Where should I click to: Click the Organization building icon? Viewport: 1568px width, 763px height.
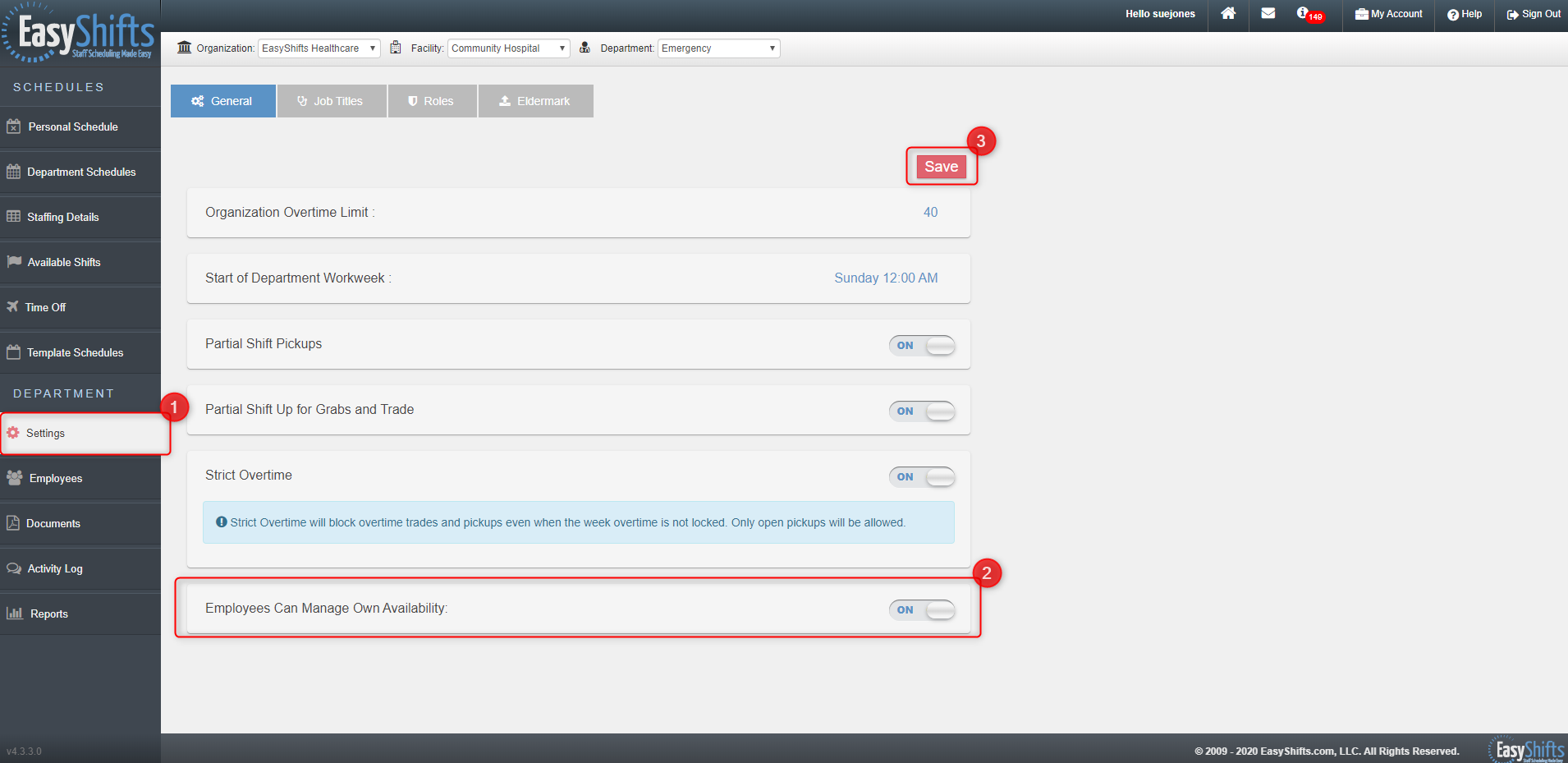[x=184, y=48]
